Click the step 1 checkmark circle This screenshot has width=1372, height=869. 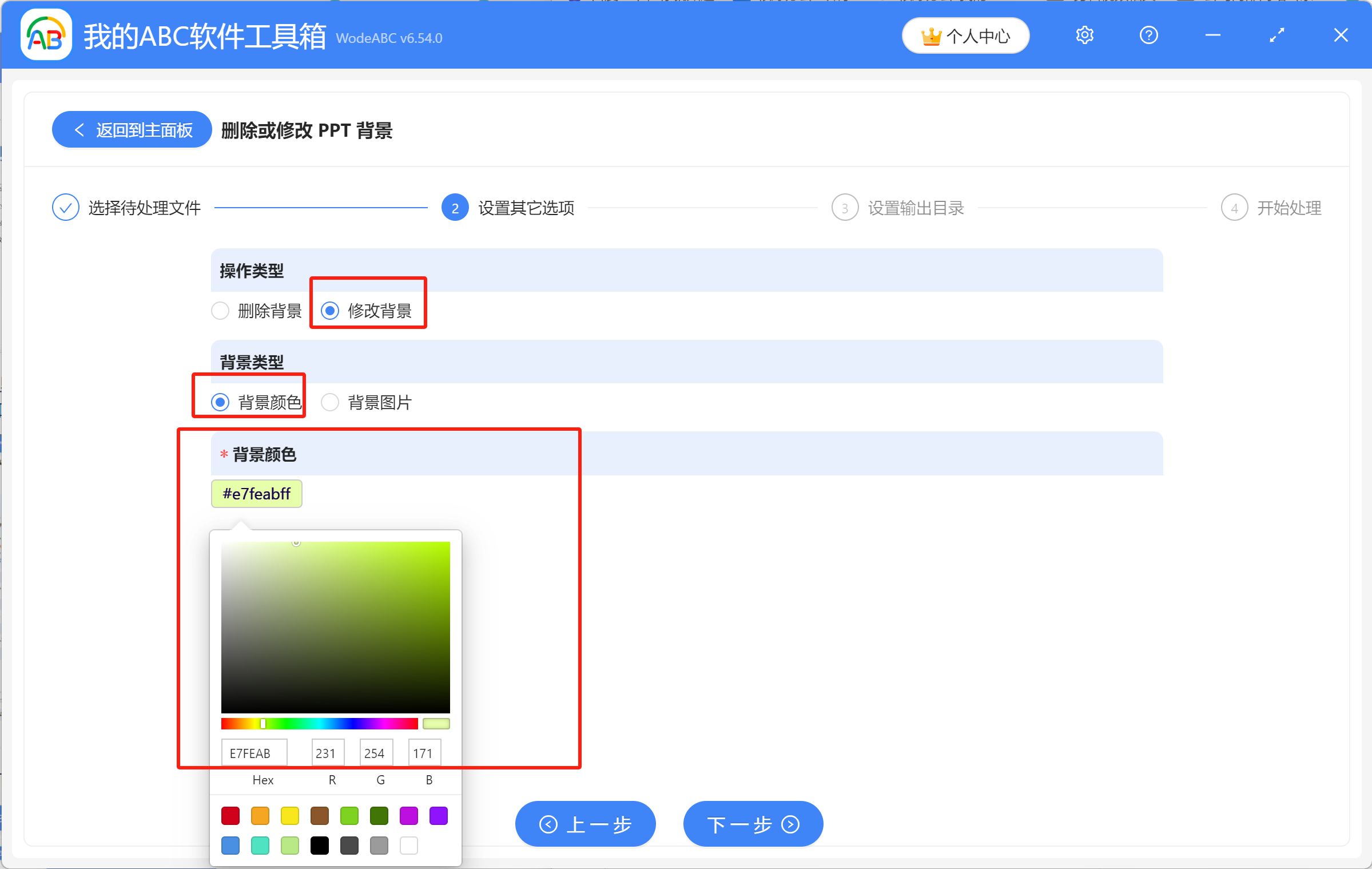click(66, 208)
